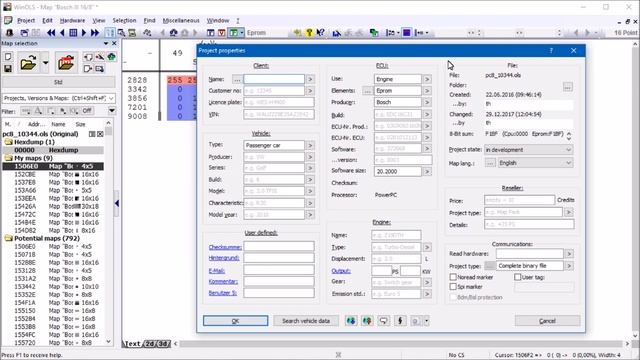The image size is (640, 360).
Task: Click the context help arrow icon in toolbar
Action: click(x=320, y=33)
